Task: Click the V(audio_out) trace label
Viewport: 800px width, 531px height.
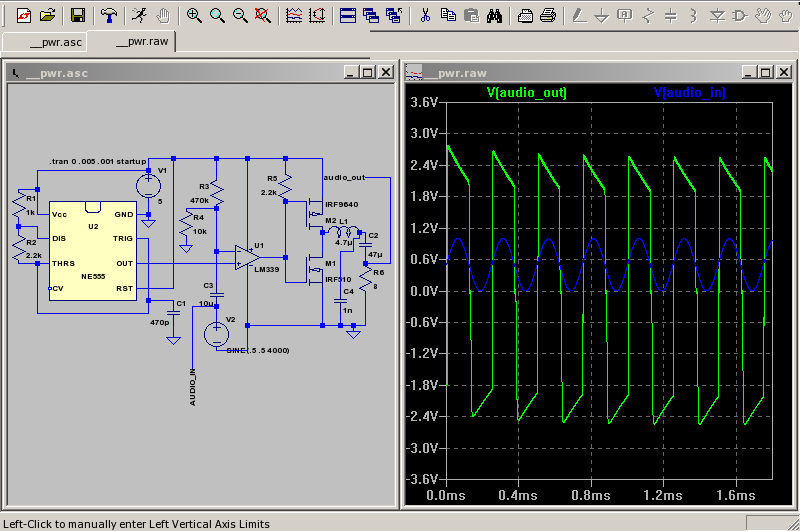Action: (x=527, y=92)
